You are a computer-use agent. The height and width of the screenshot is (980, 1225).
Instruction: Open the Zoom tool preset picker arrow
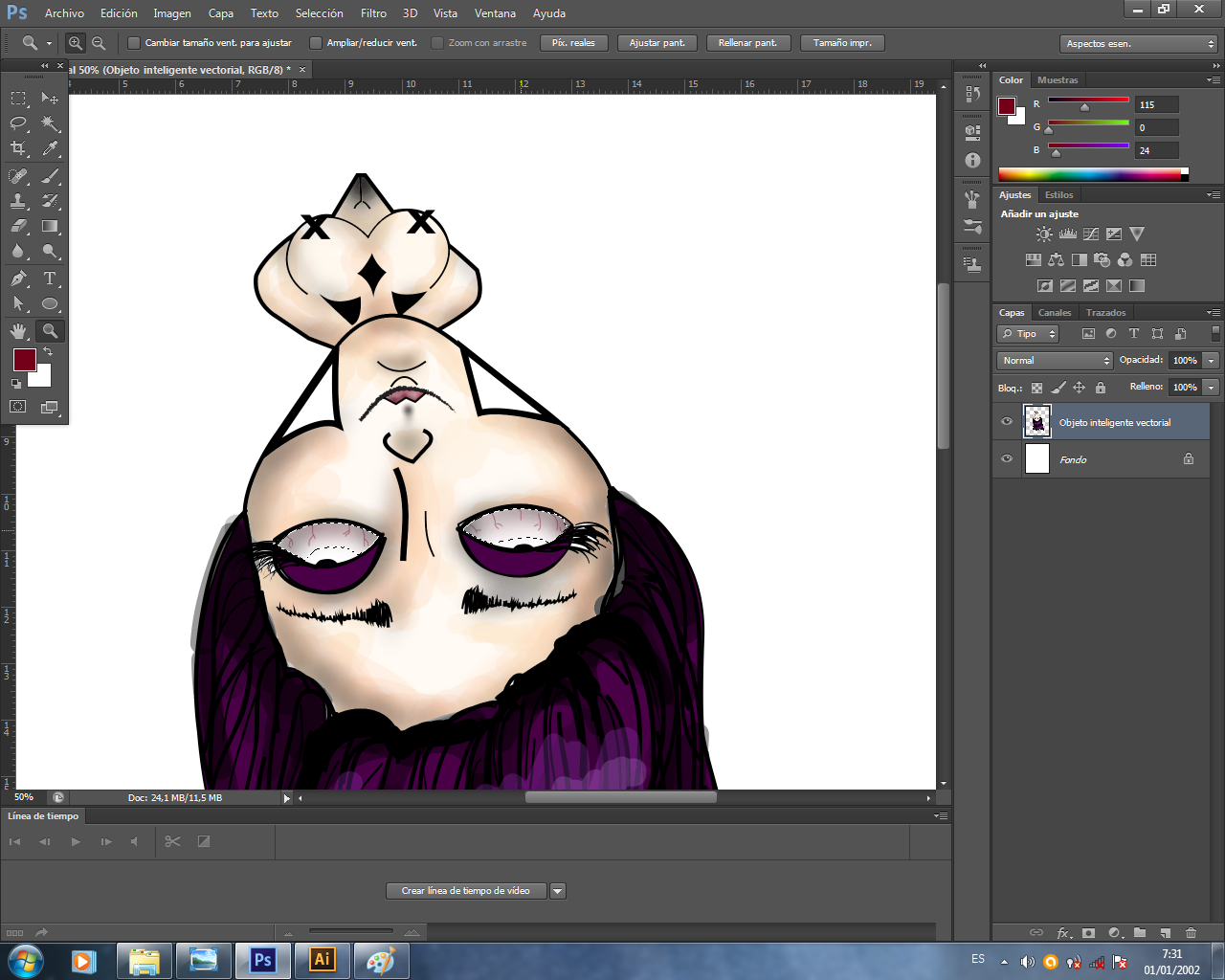pos(49,43)
